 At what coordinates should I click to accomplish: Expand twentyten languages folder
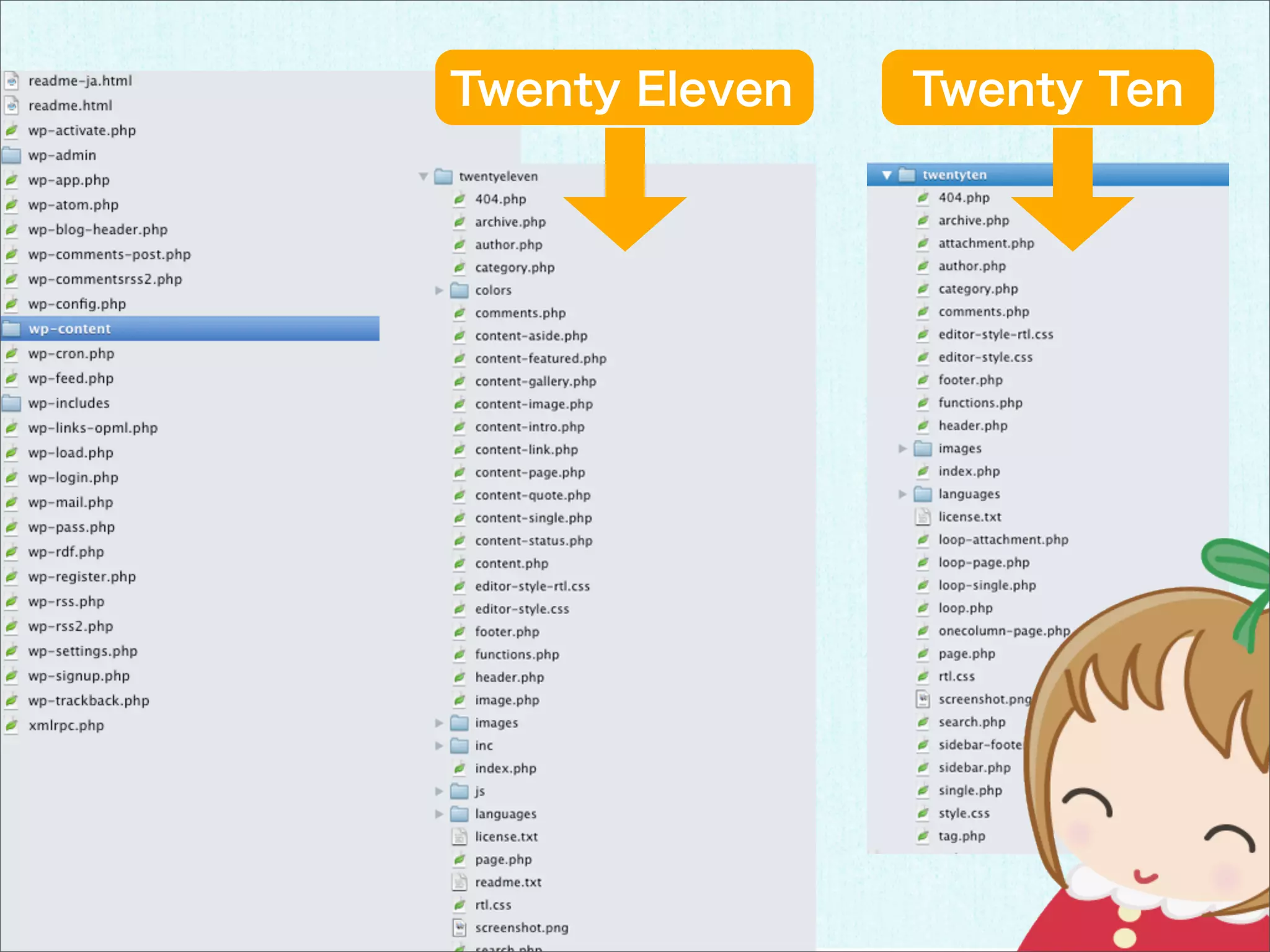pyautogui.click(x=903, y=494)
